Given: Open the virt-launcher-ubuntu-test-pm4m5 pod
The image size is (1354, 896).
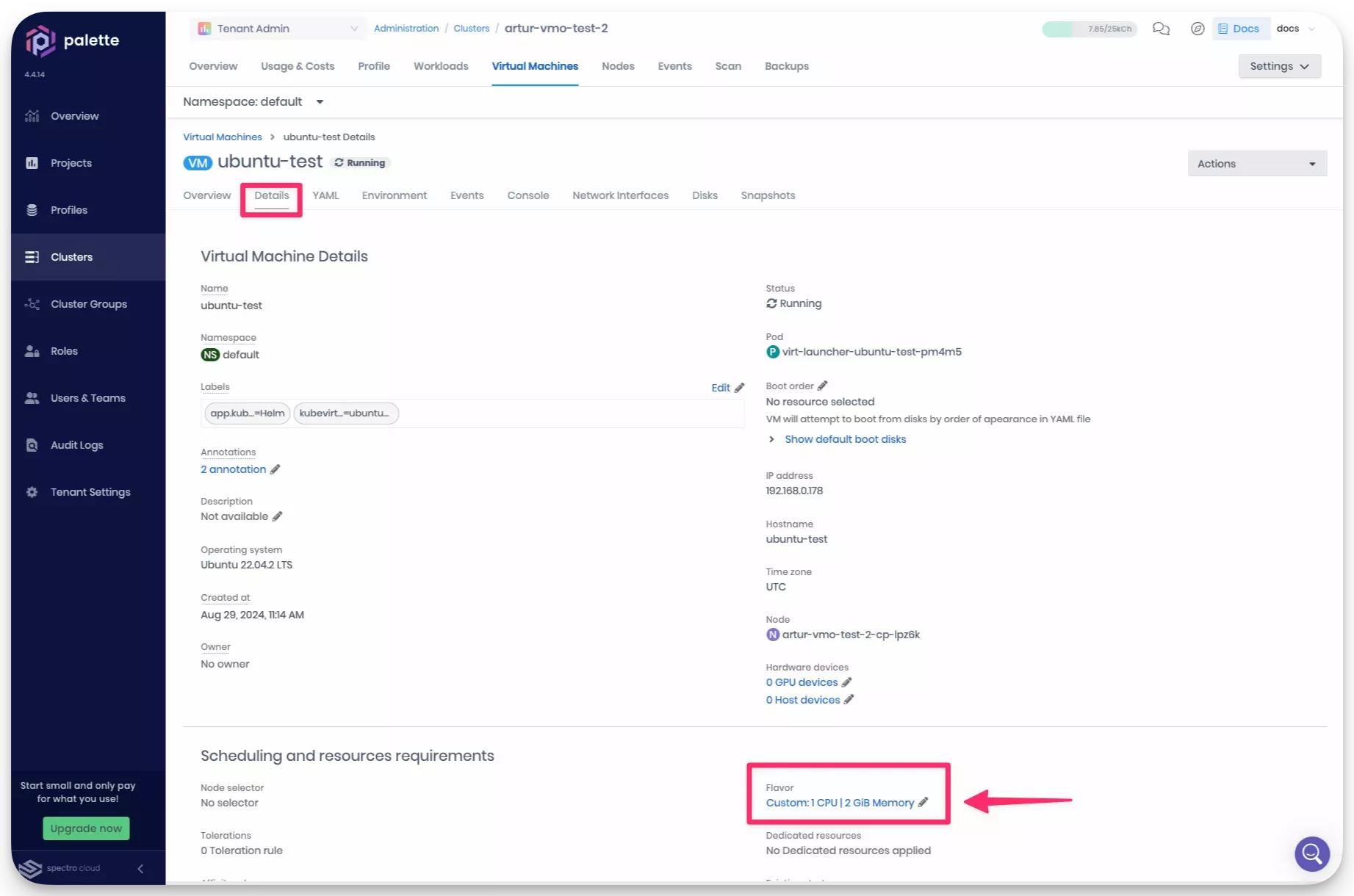Looking at the screenshot, I should click(871, 352).
